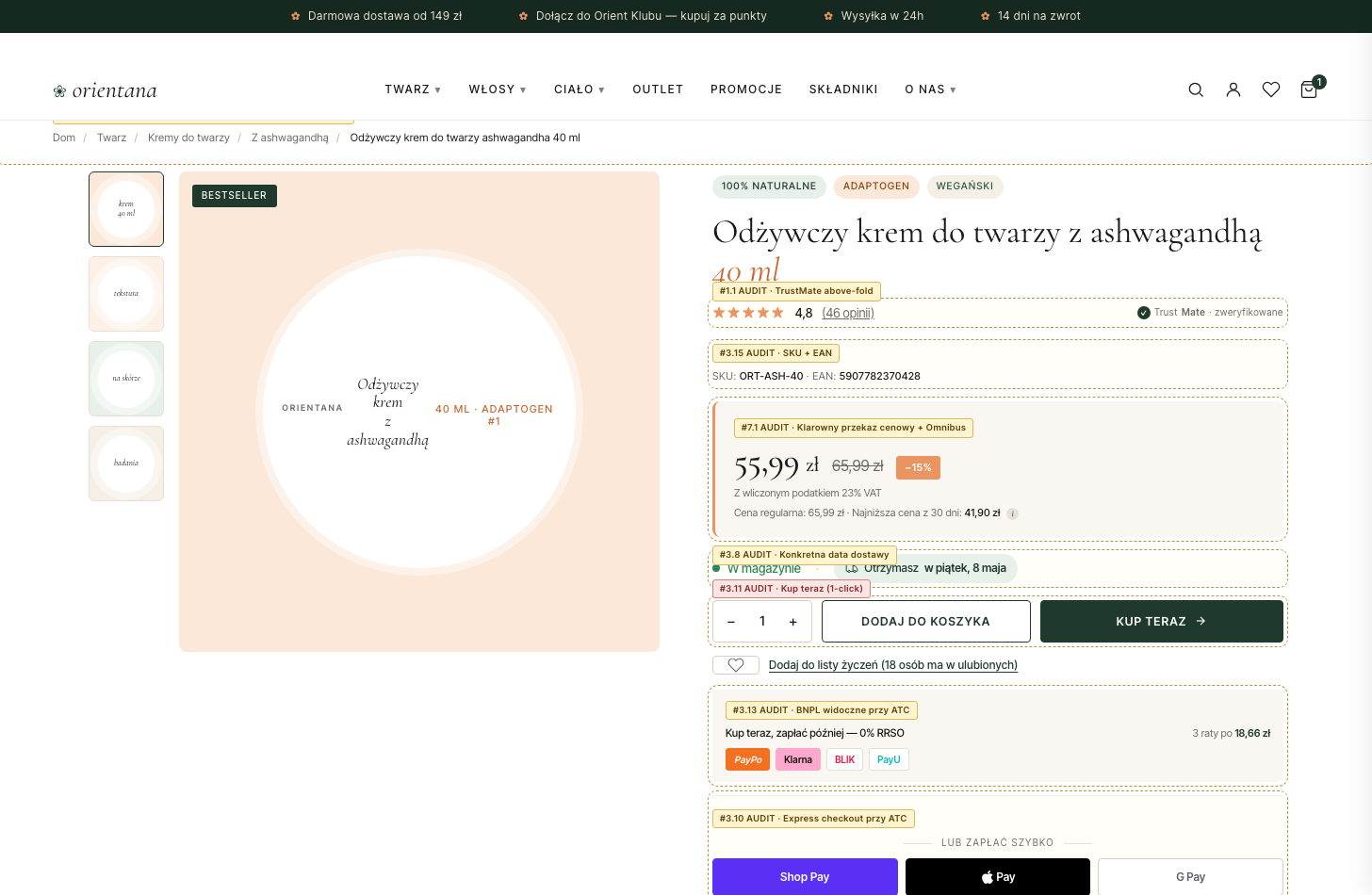The width and height of the screenshot is (1372, 895).
Task: Open the OUTLET menu item
Action: pyautogui.click(x=658, y=89)
